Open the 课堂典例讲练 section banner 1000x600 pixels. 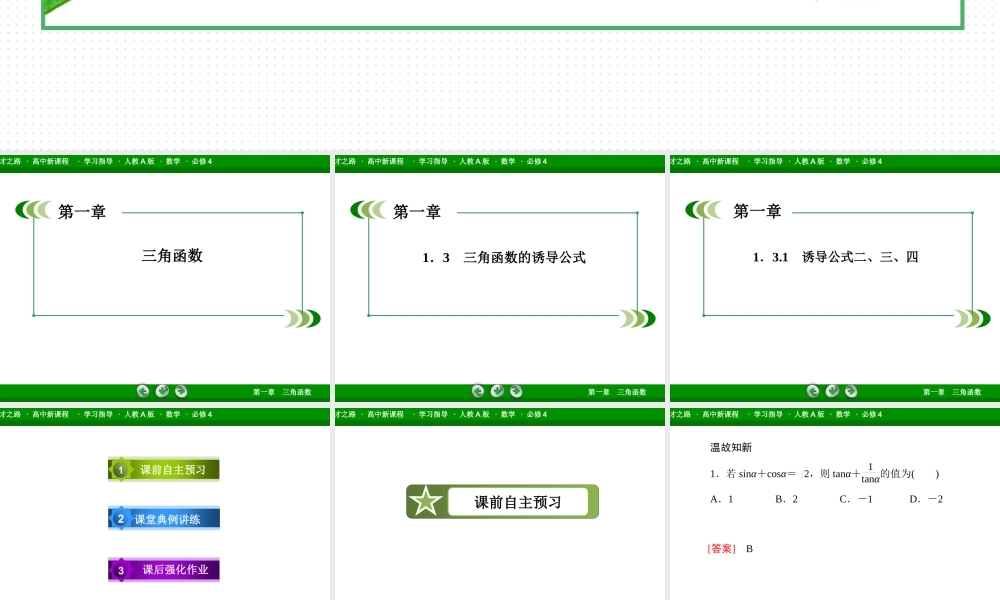pyautogui.click(x=163, y=518)
